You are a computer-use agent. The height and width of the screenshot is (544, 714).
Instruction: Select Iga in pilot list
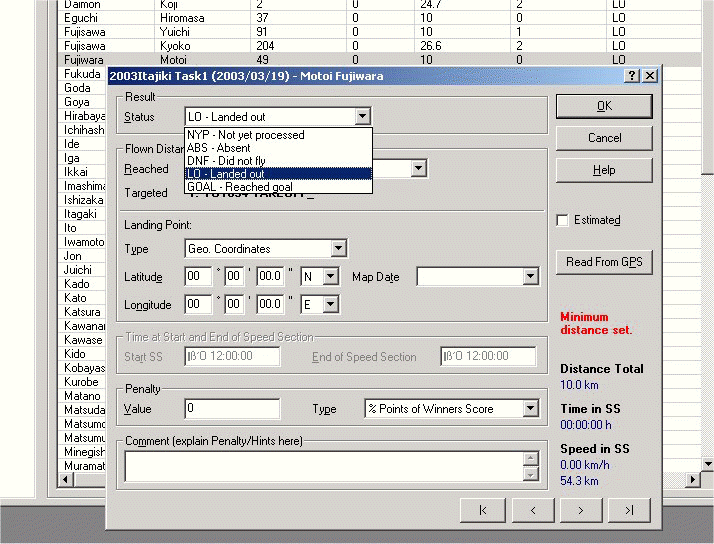(x=72, y=158)
